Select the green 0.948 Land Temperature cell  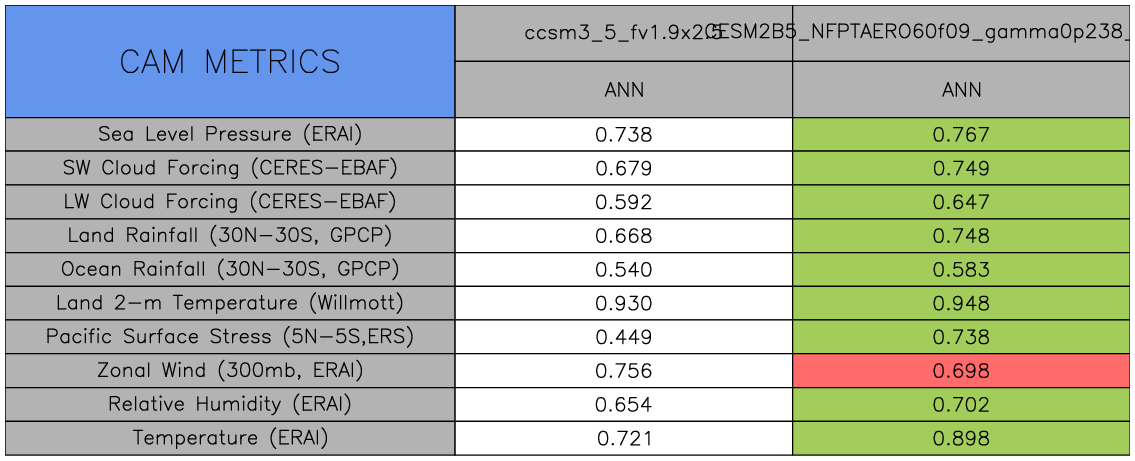(x=961, y=304)
